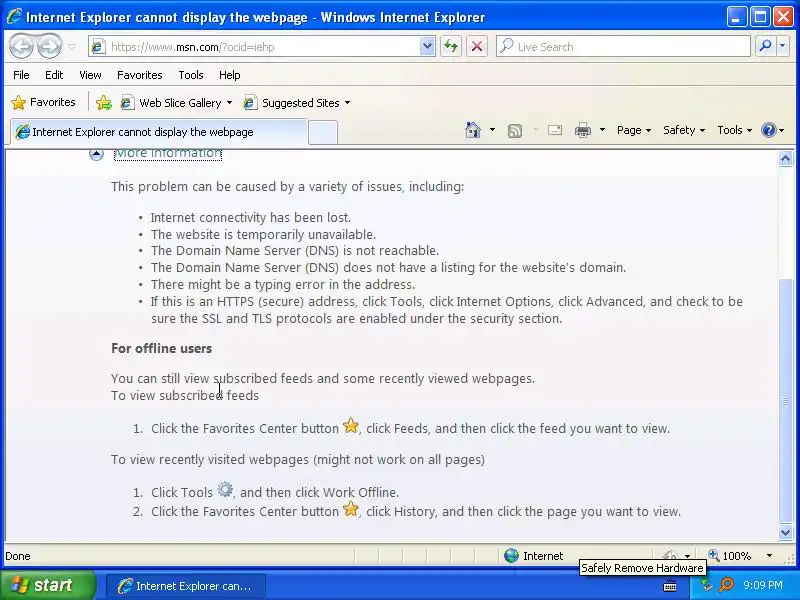Click the Internet security zone indicator
The width and height of the screenshot is (800, 600).
[x=534, y=556]
